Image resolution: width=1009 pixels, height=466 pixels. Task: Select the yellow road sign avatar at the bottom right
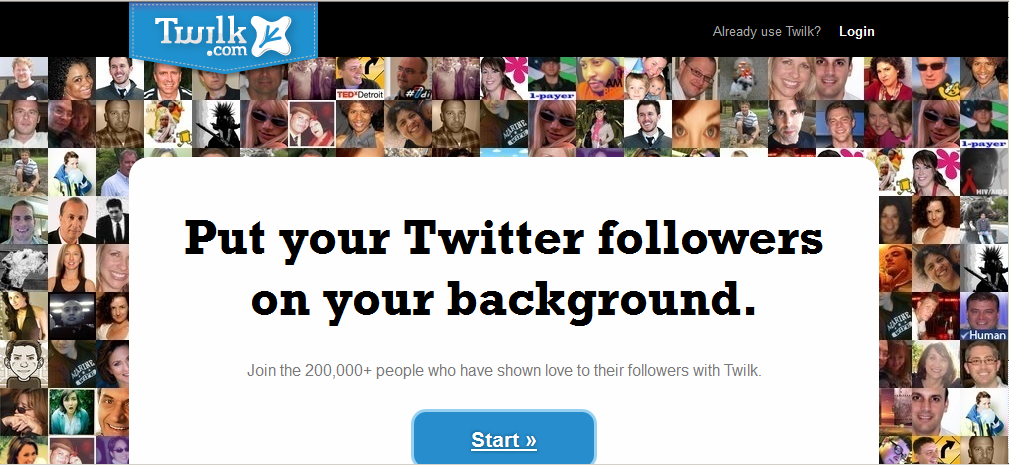click(936, 451)
